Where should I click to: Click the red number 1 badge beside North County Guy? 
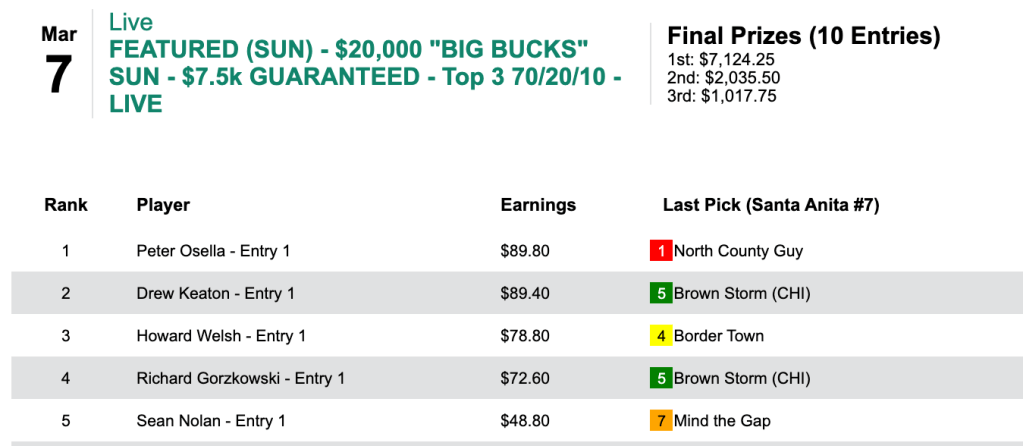tap(660, 251)
